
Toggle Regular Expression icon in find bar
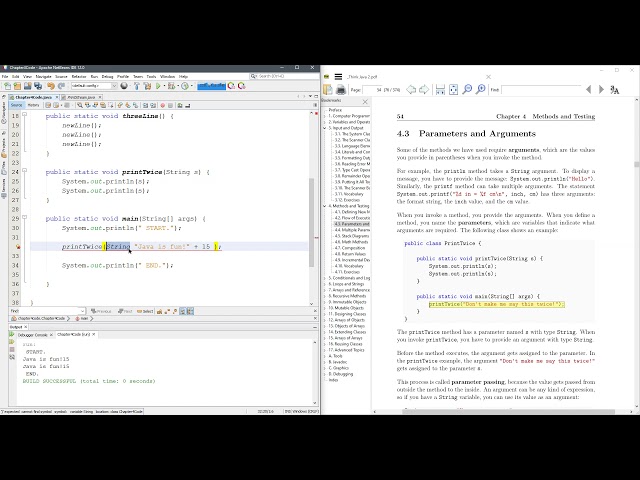click(175, 311)
